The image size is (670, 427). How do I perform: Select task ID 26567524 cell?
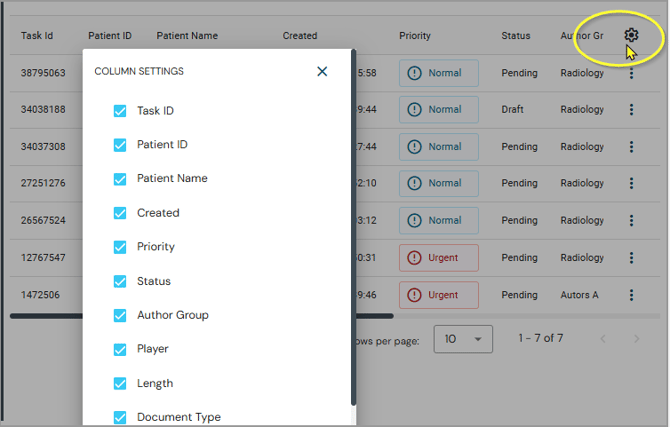coord(43,221)
